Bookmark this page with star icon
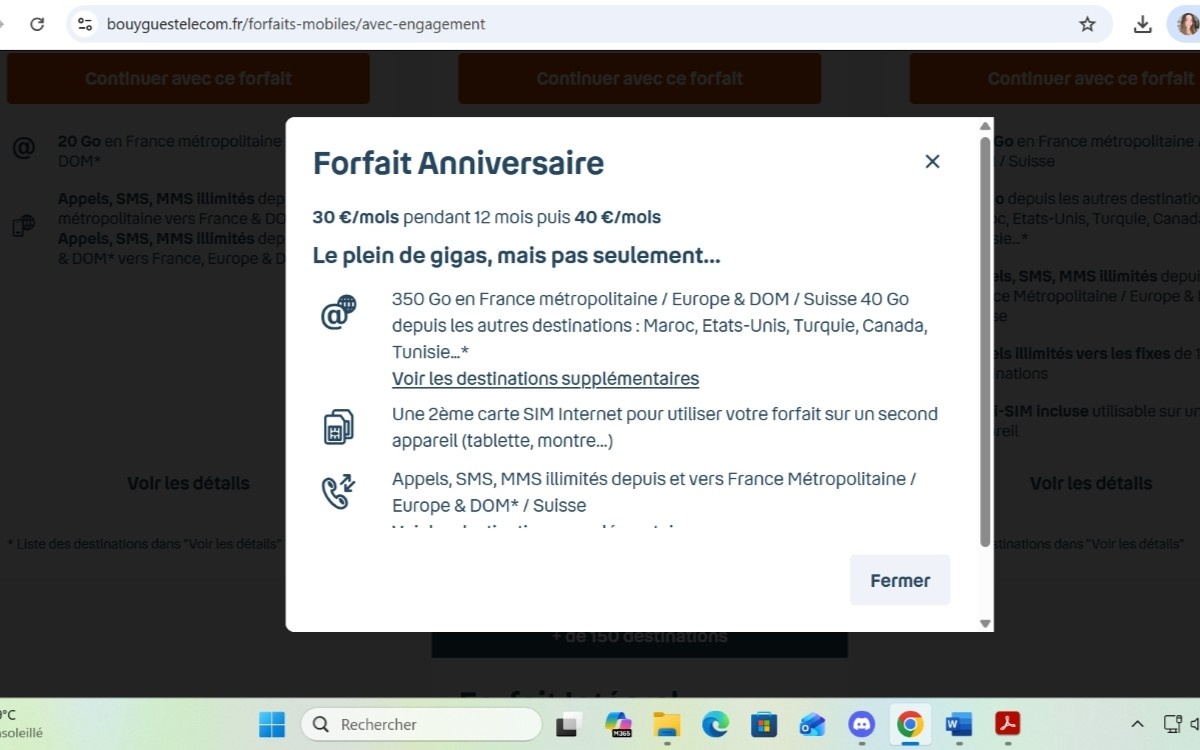 1087,24
